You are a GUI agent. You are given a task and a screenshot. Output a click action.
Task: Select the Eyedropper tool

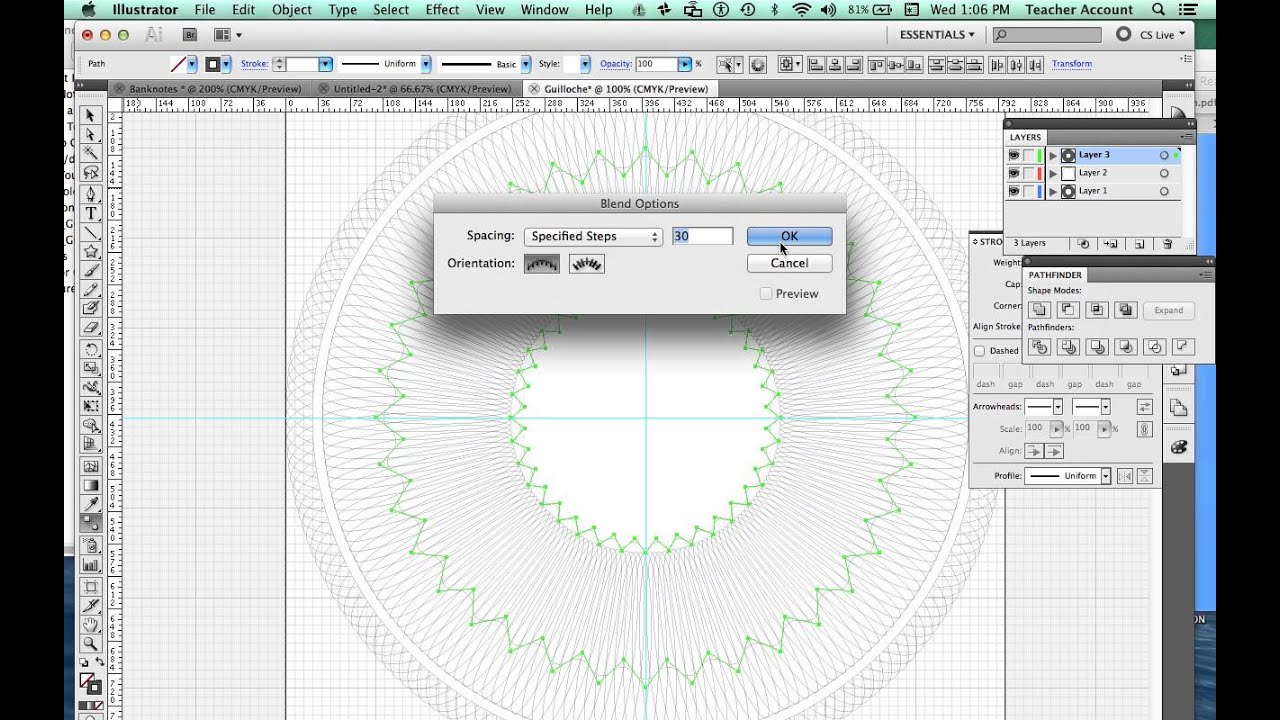point(91,503)
